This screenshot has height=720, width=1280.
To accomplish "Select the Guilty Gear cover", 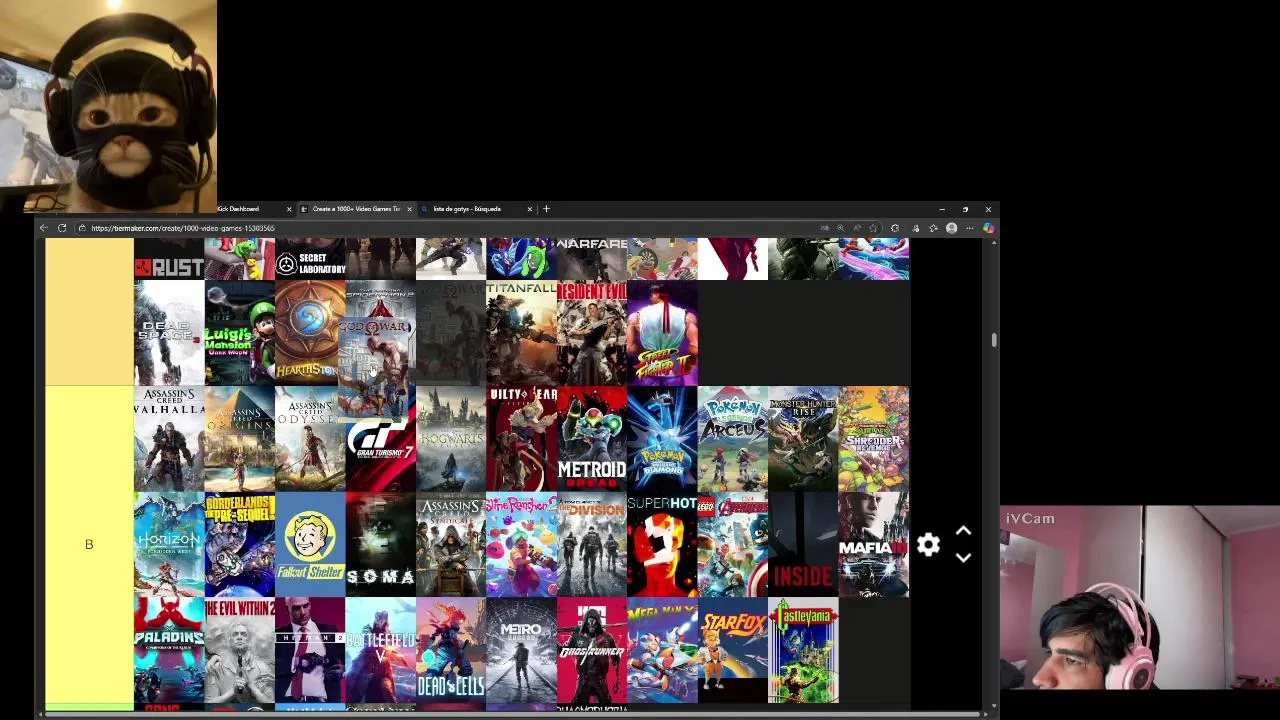I will click(521, 439).
